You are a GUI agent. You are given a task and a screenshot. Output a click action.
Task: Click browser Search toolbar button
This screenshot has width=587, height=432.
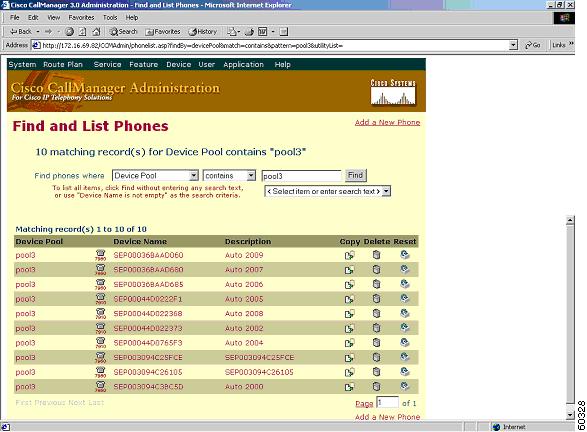(124, 32)
